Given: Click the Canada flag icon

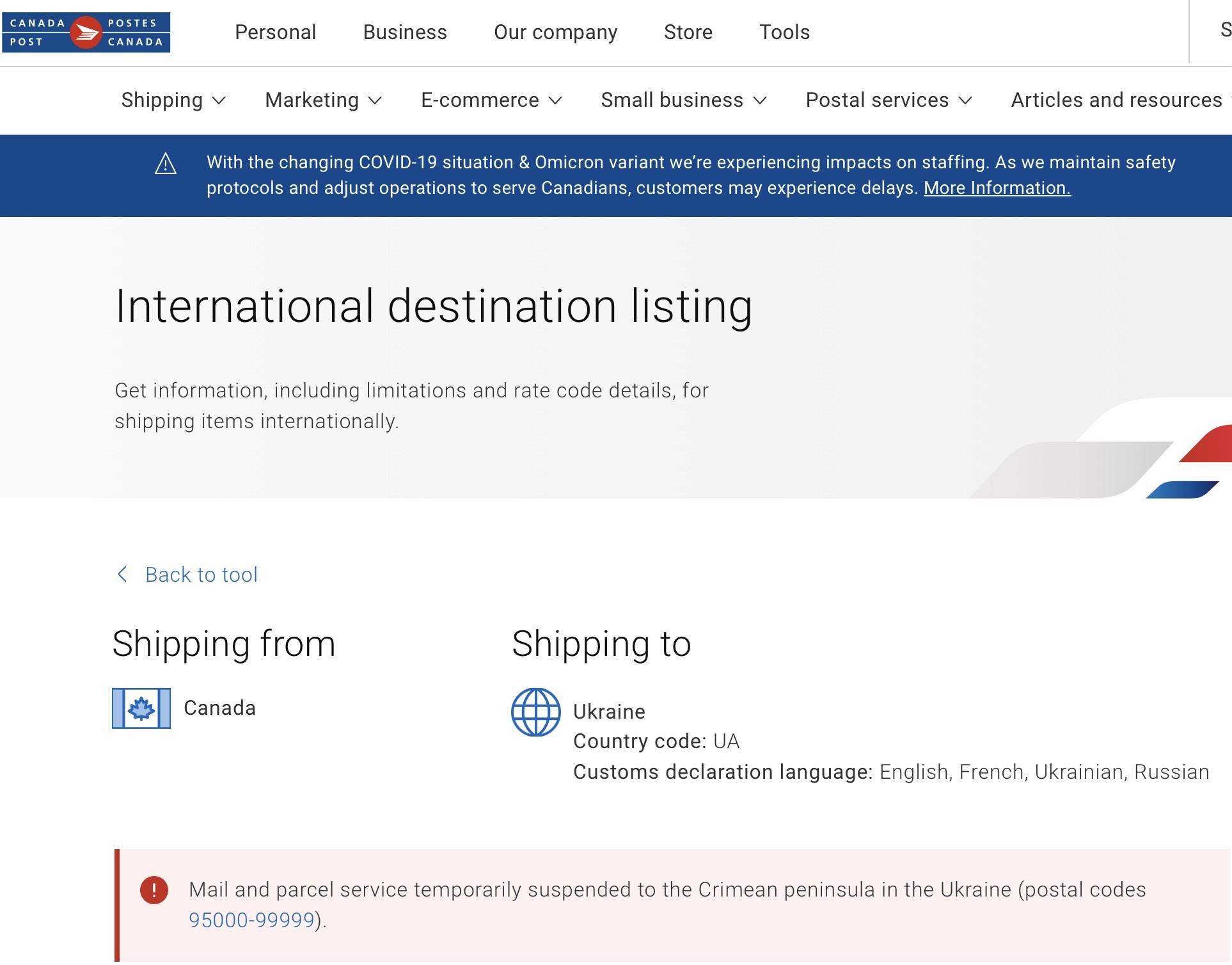Looking at the screenshot, I should point(141,708).
